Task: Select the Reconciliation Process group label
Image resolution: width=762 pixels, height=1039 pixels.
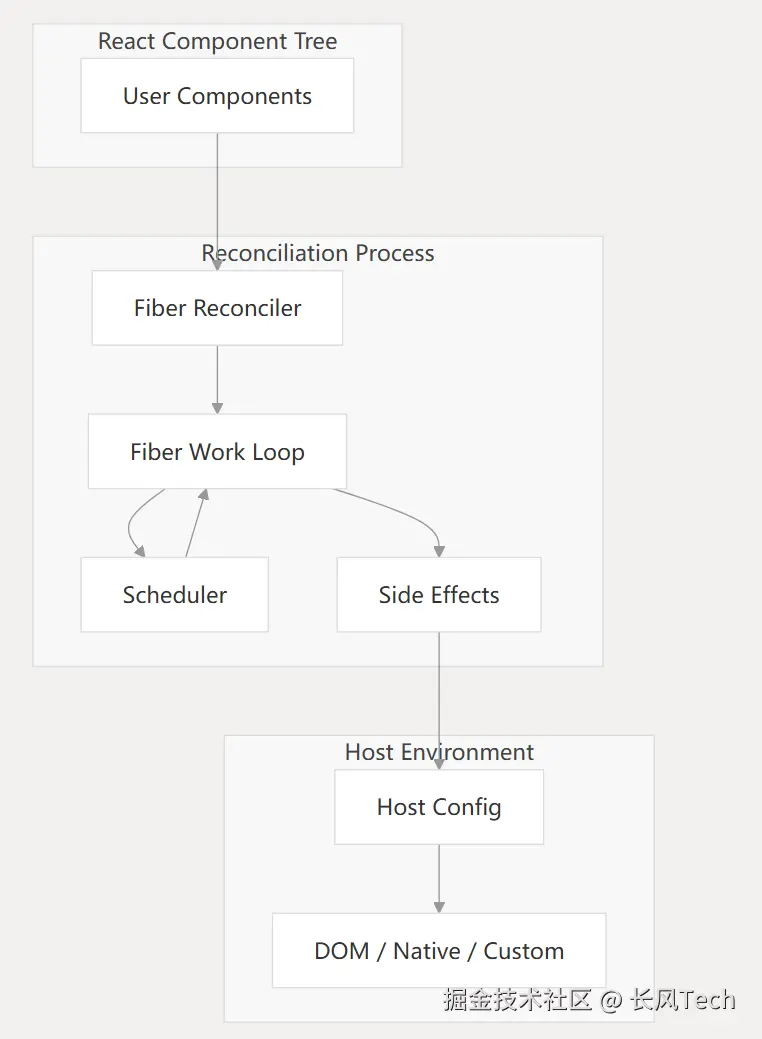Action: (x=318, y=254)
